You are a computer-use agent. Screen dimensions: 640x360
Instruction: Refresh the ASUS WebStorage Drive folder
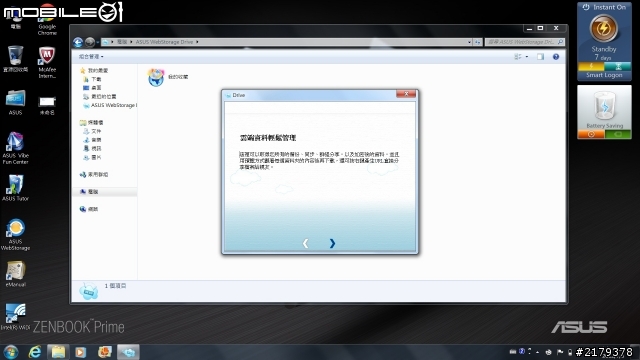click(x=477, y=42)
